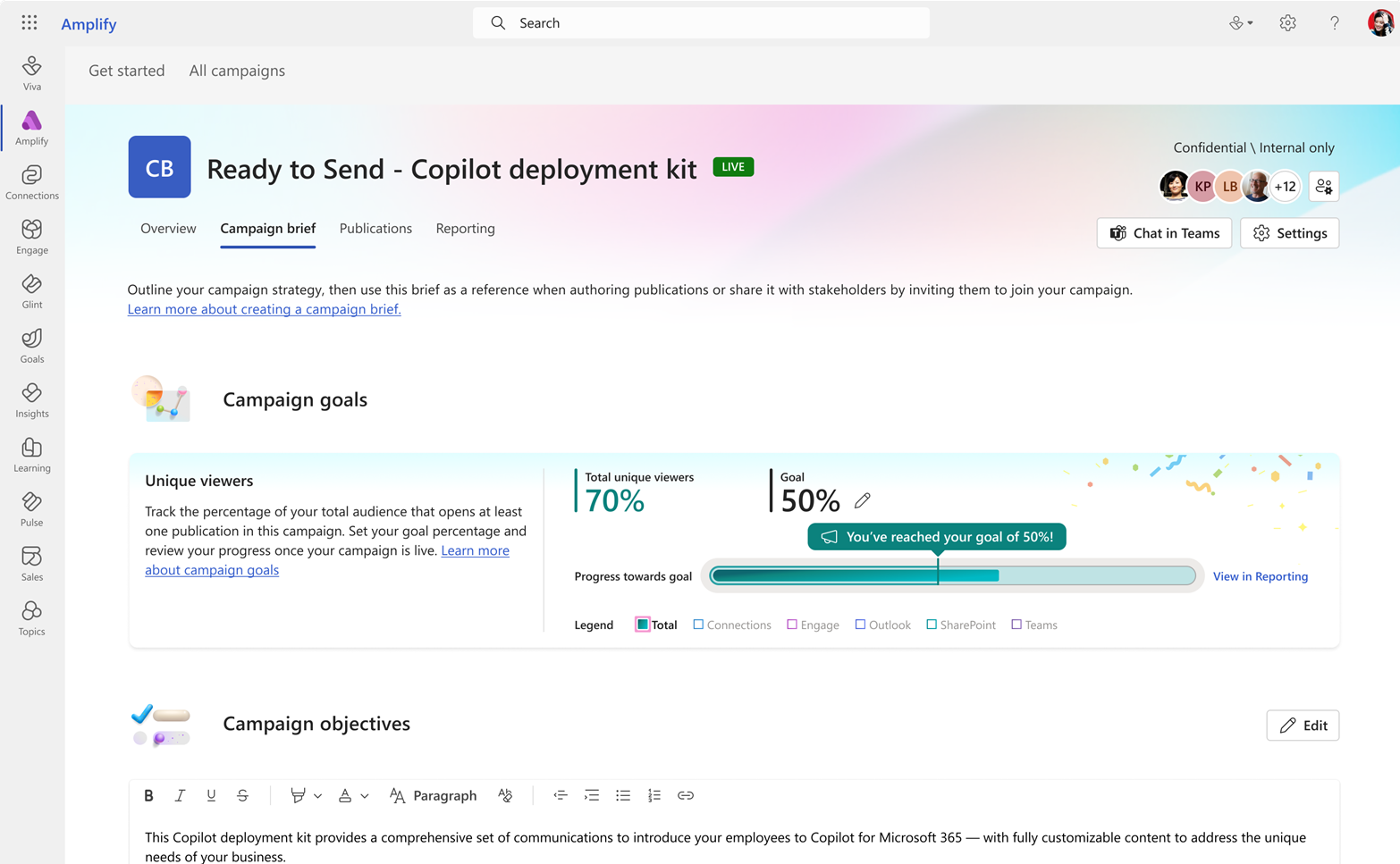Image resolution: width=1400 pixels, height=864 pixels.
Task: Select the font color tool
Action: [x=345, y=795]
